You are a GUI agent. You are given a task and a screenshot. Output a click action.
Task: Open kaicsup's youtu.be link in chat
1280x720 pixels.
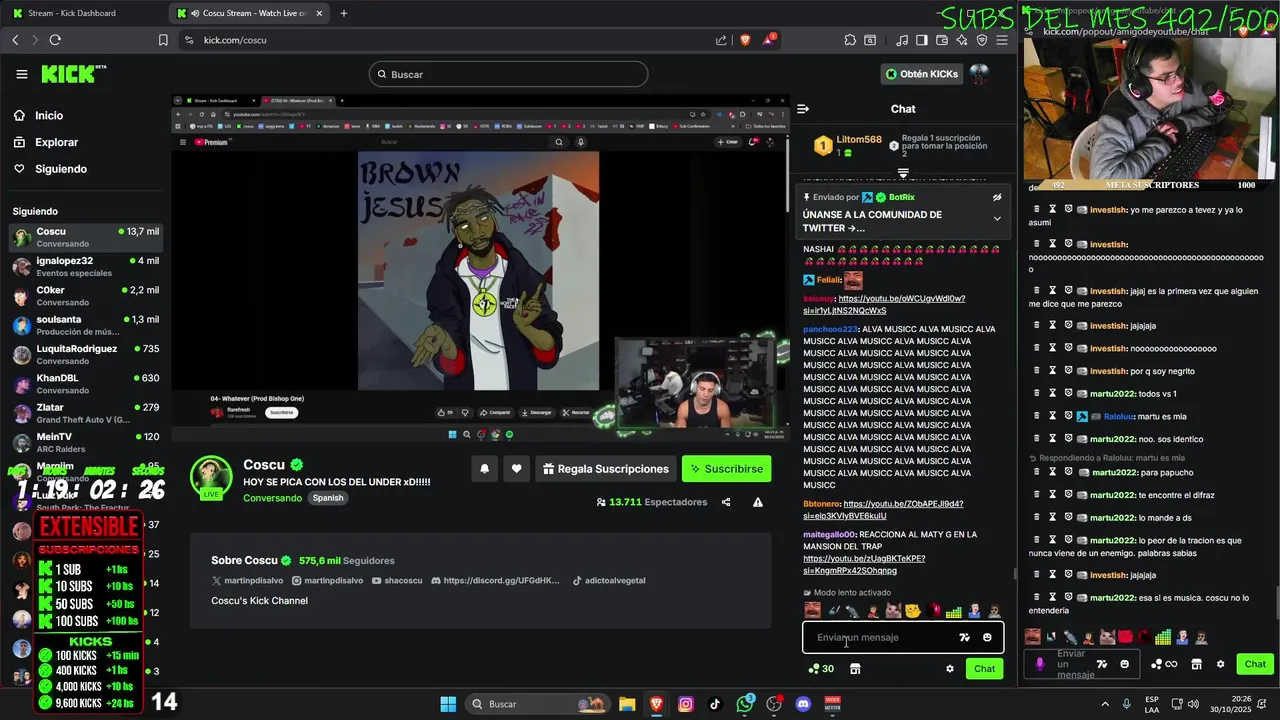[x=884, y=305]
